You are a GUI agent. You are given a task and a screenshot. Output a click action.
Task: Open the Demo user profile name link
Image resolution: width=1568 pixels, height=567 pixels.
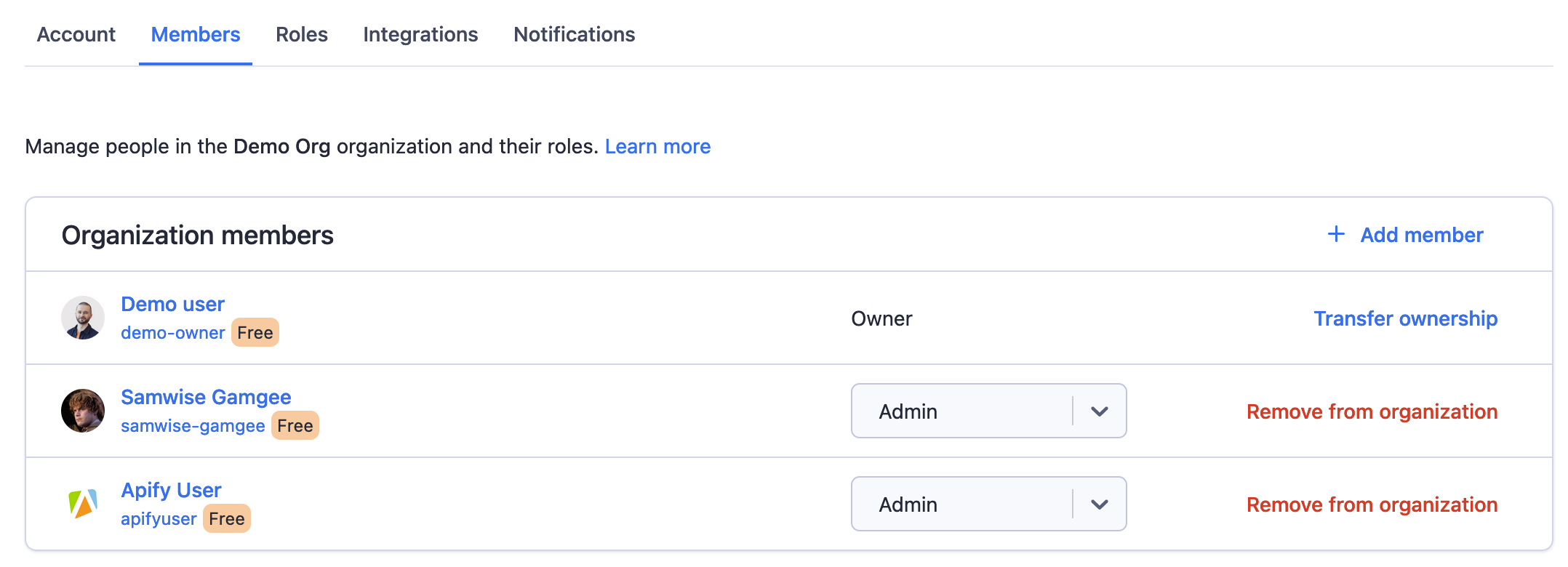point(172,304)
